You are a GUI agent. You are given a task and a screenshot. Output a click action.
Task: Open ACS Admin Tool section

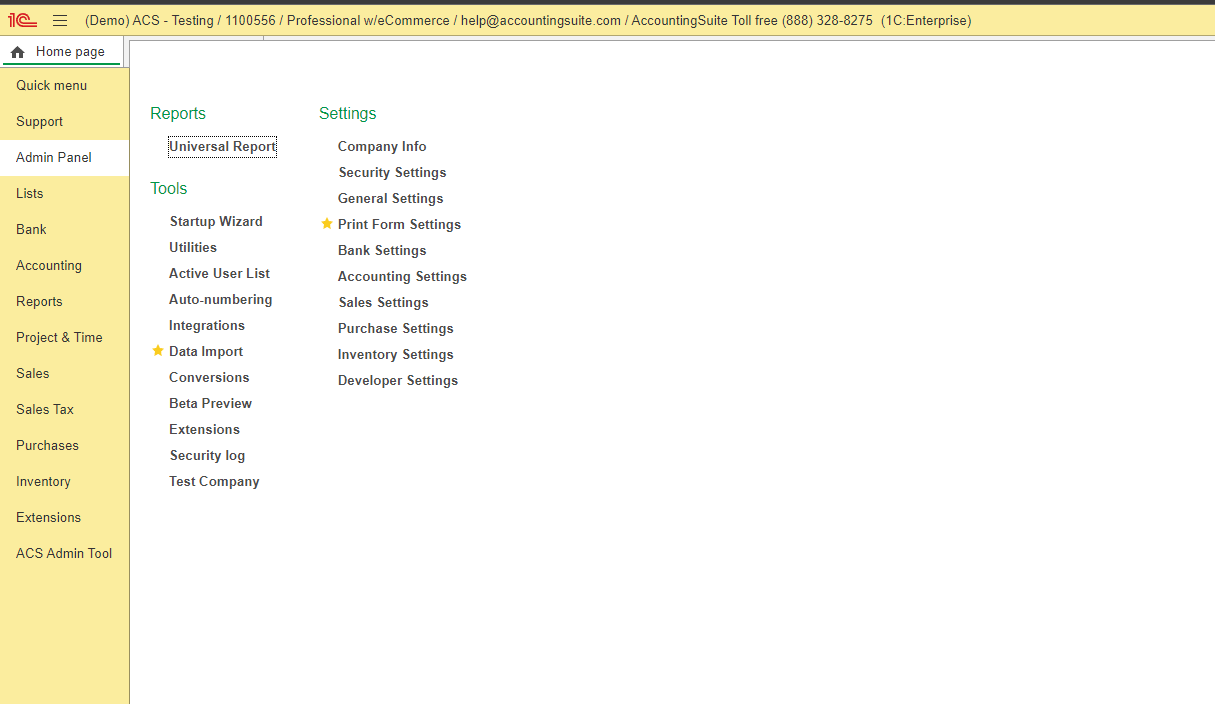(x=65, y=554)
